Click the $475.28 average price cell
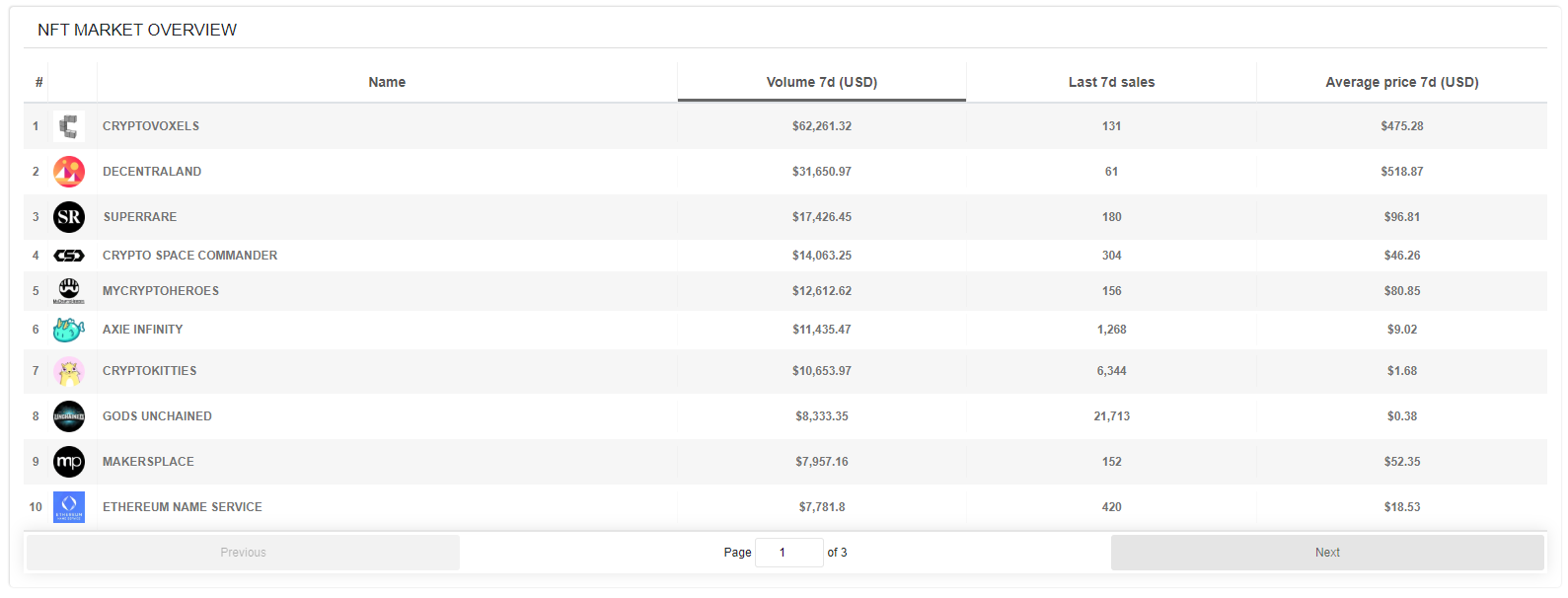The image size is (1568, 598). pyautogui.click(x=1402, y=126)
